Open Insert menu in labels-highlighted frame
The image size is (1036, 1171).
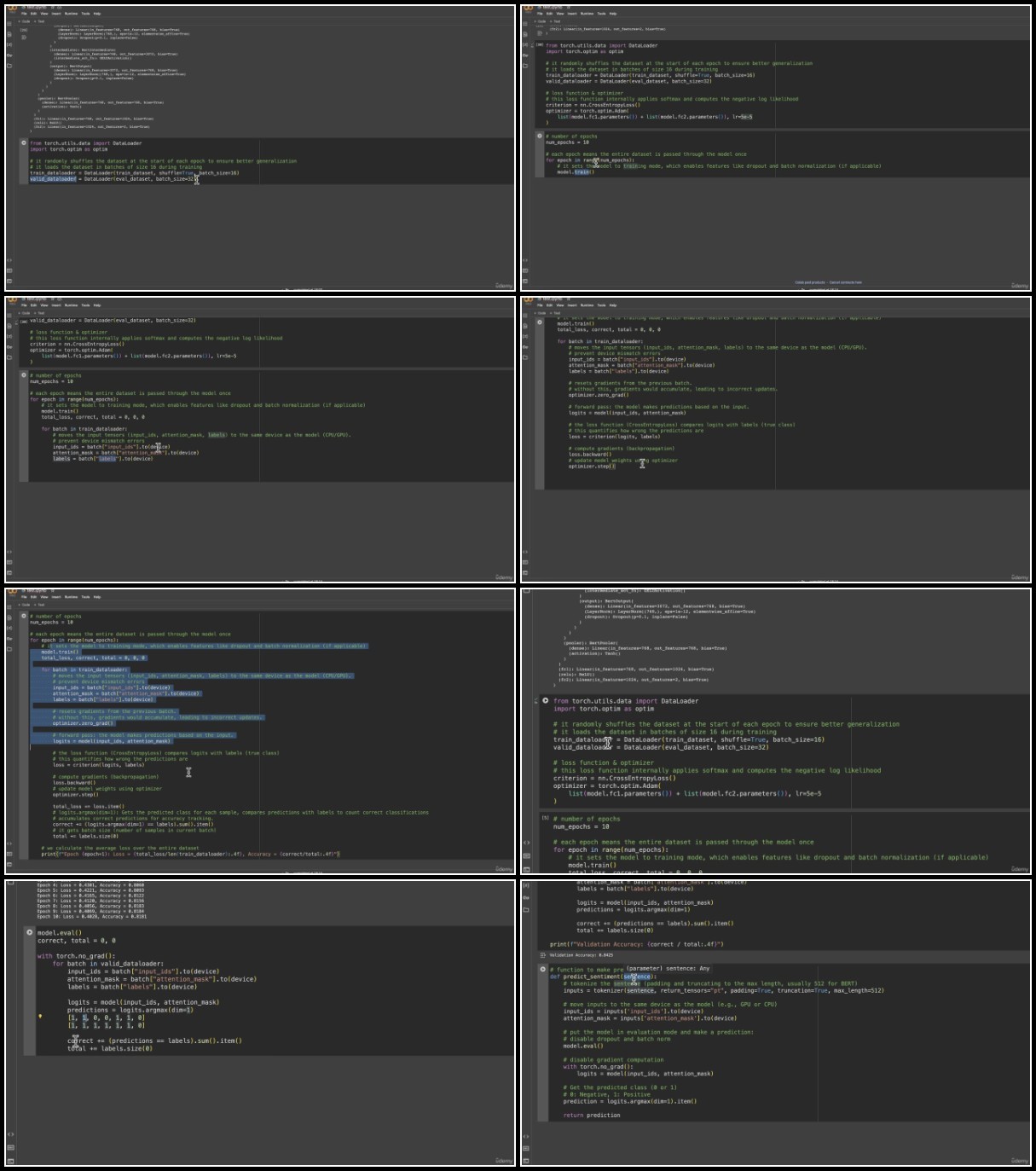(x=56, y=305)
